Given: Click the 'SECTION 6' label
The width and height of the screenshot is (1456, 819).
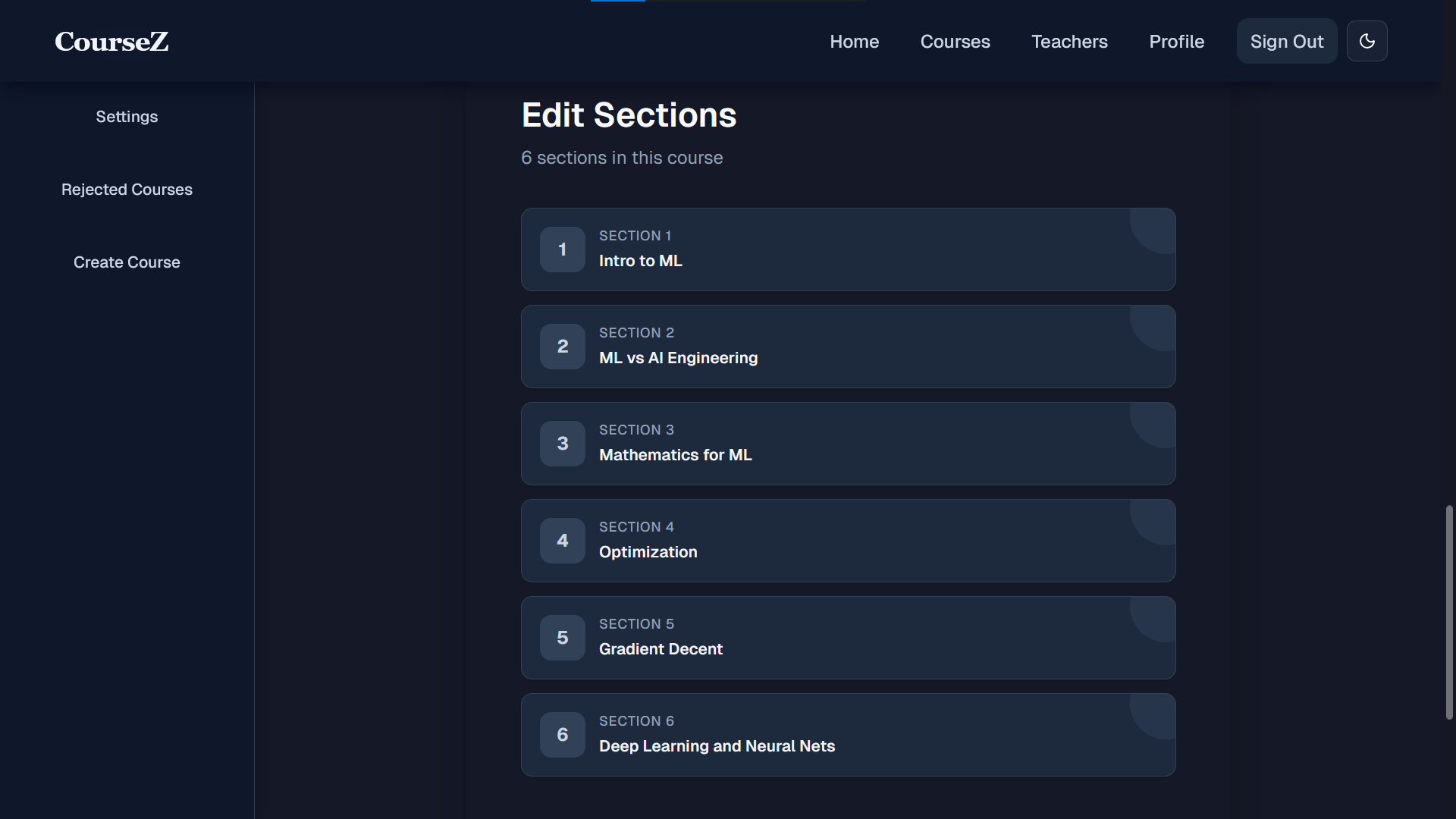Looking at the screenshot, I should pyautogui.click(x=636, y=721).
